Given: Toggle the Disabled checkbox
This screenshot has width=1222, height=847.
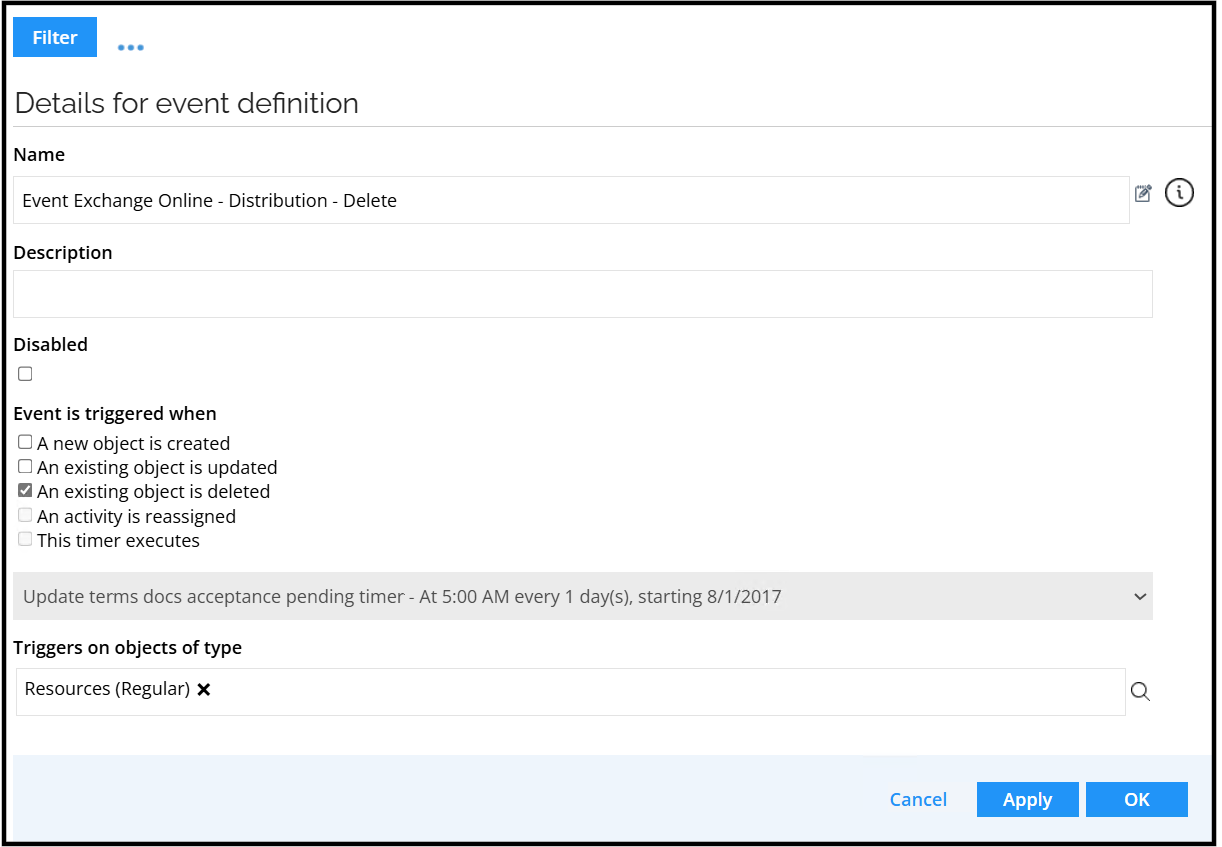Looking at the screenshot, I should coord(25,374).
